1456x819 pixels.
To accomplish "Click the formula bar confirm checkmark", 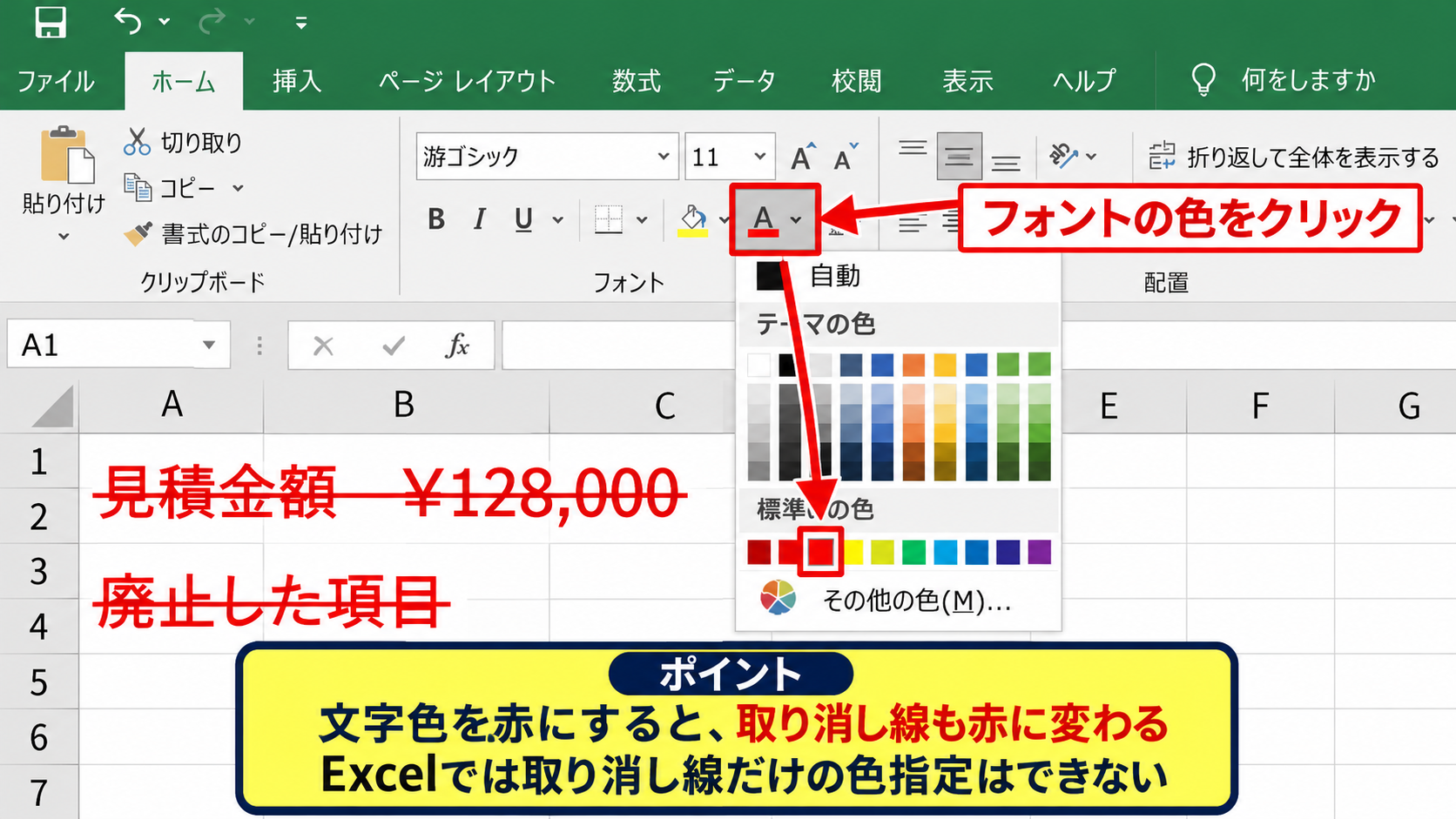I will pos(393,346).
